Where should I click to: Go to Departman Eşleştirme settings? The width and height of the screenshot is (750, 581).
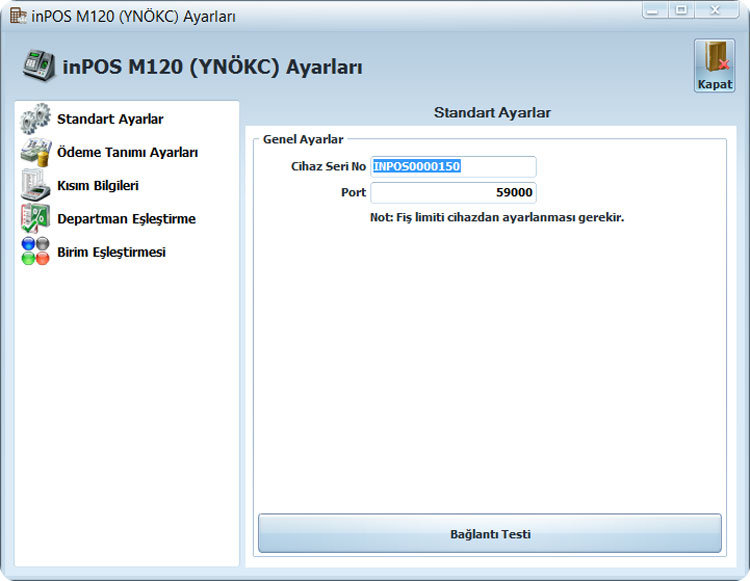pyautogui.click(x=126, y=219)
